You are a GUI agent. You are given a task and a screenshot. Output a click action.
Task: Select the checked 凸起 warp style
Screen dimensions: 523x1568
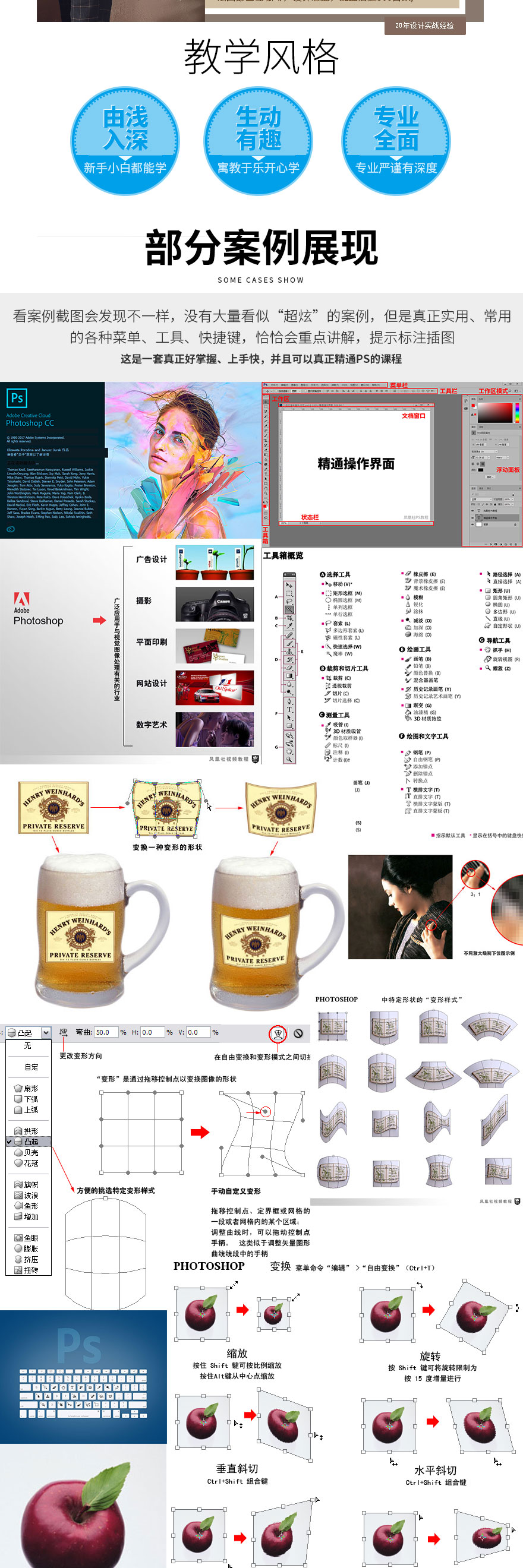click(x=30, y=1142)
